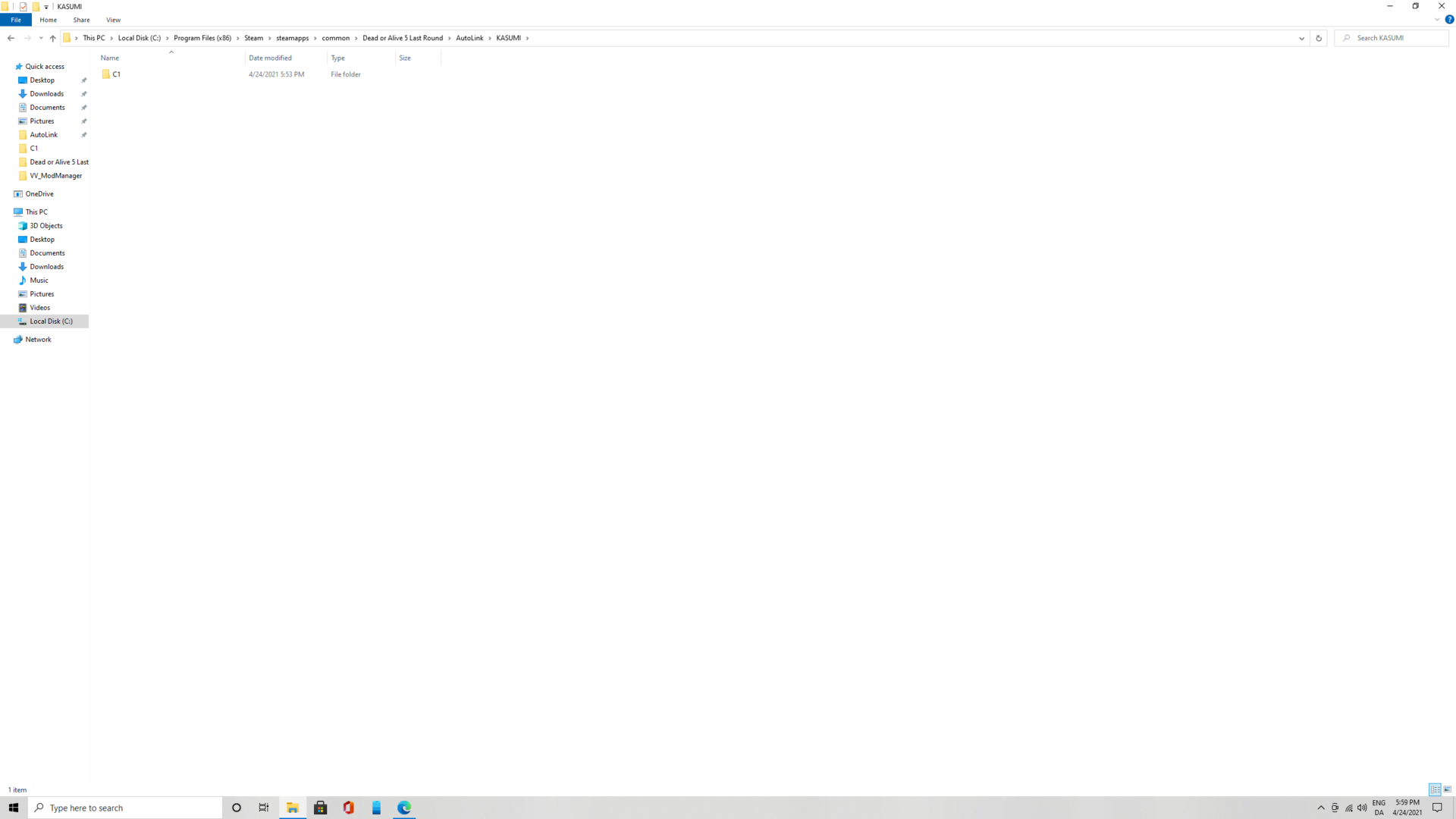1456x819 pixels.
Task: Open volume control in system tray
Action: pos(1363,808)
